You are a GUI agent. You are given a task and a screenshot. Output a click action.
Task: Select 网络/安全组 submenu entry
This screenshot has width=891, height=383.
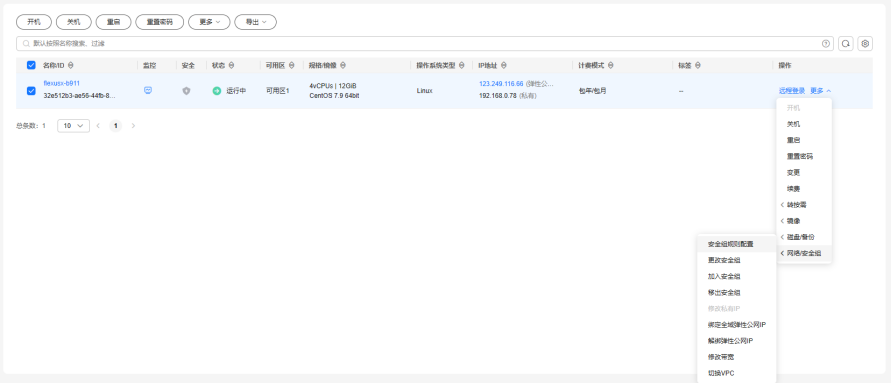tap(804, 253)
